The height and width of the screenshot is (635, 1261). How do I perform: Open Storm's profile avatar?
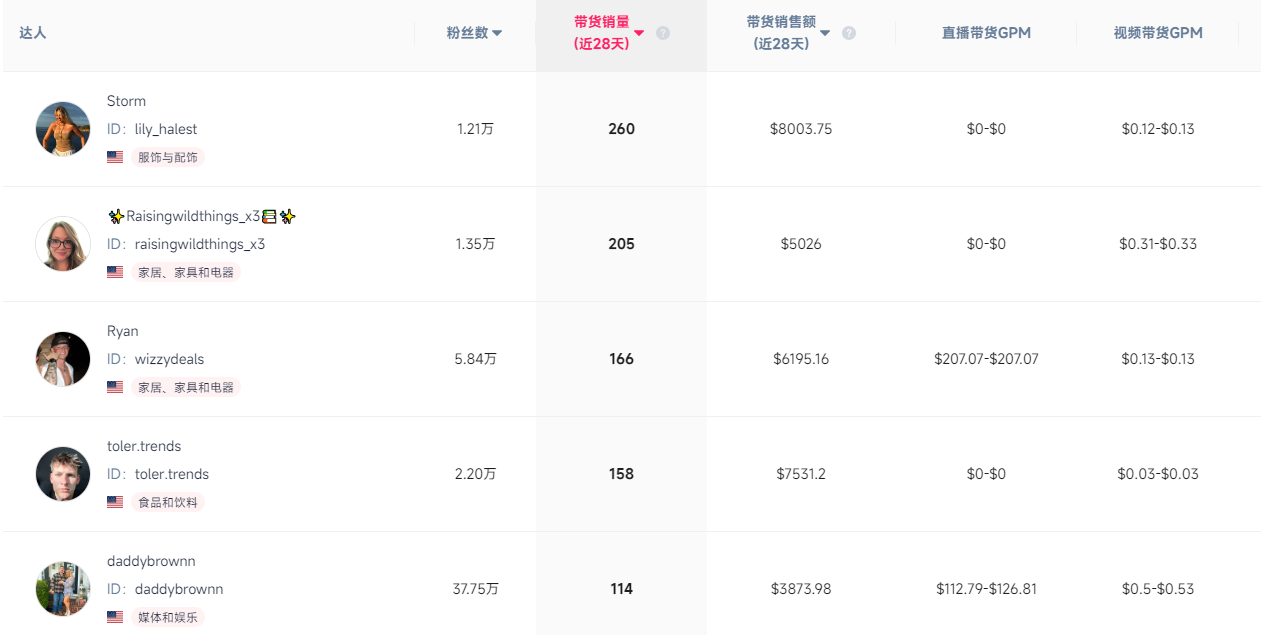pyautogui.click(x=63, y=129)
